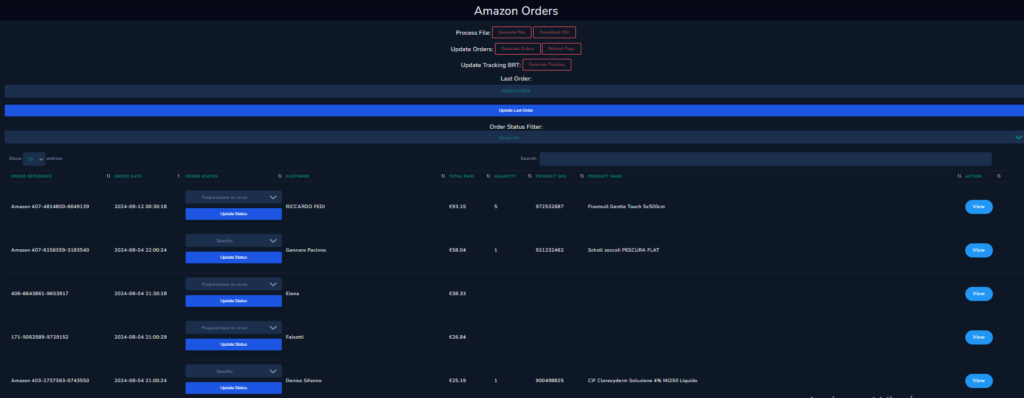Click Update Status in Elena's row
Screen dimensions: 1024x398
[234, 301]
